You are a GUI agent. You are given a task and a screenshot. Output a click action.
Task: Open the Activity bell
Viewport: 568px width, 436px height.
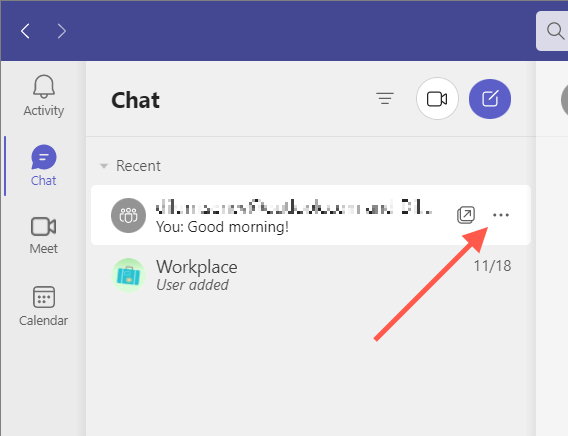point(43,96)
